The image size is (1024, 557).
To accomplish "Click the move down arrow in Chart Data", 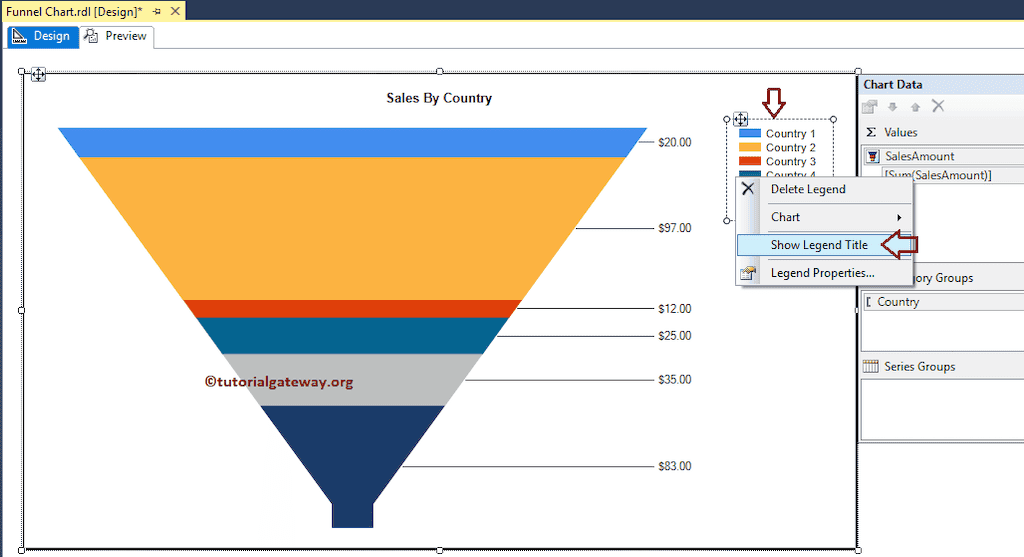I will (x=893, y=107).
